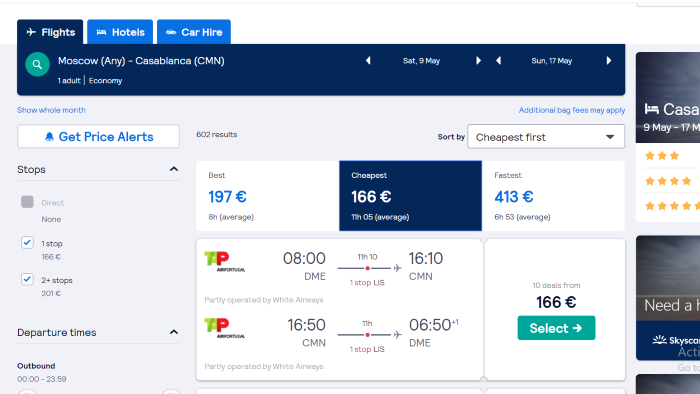Choose the Fastest 413 € sorting card

pyautogui.click(x=553, y=196)
